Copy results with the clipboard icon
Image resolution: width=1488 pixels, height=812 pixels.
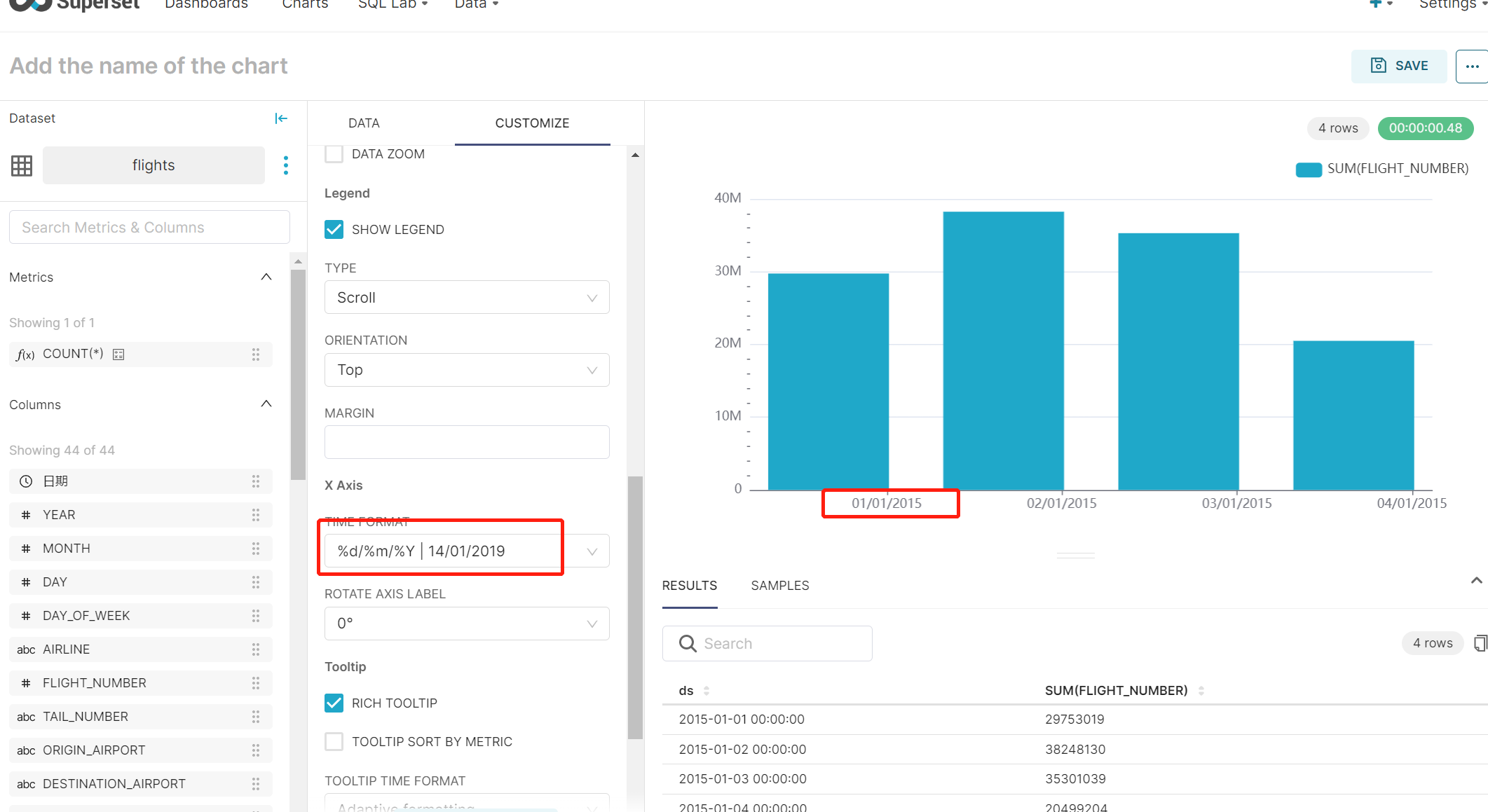(x=1480, y=643)
